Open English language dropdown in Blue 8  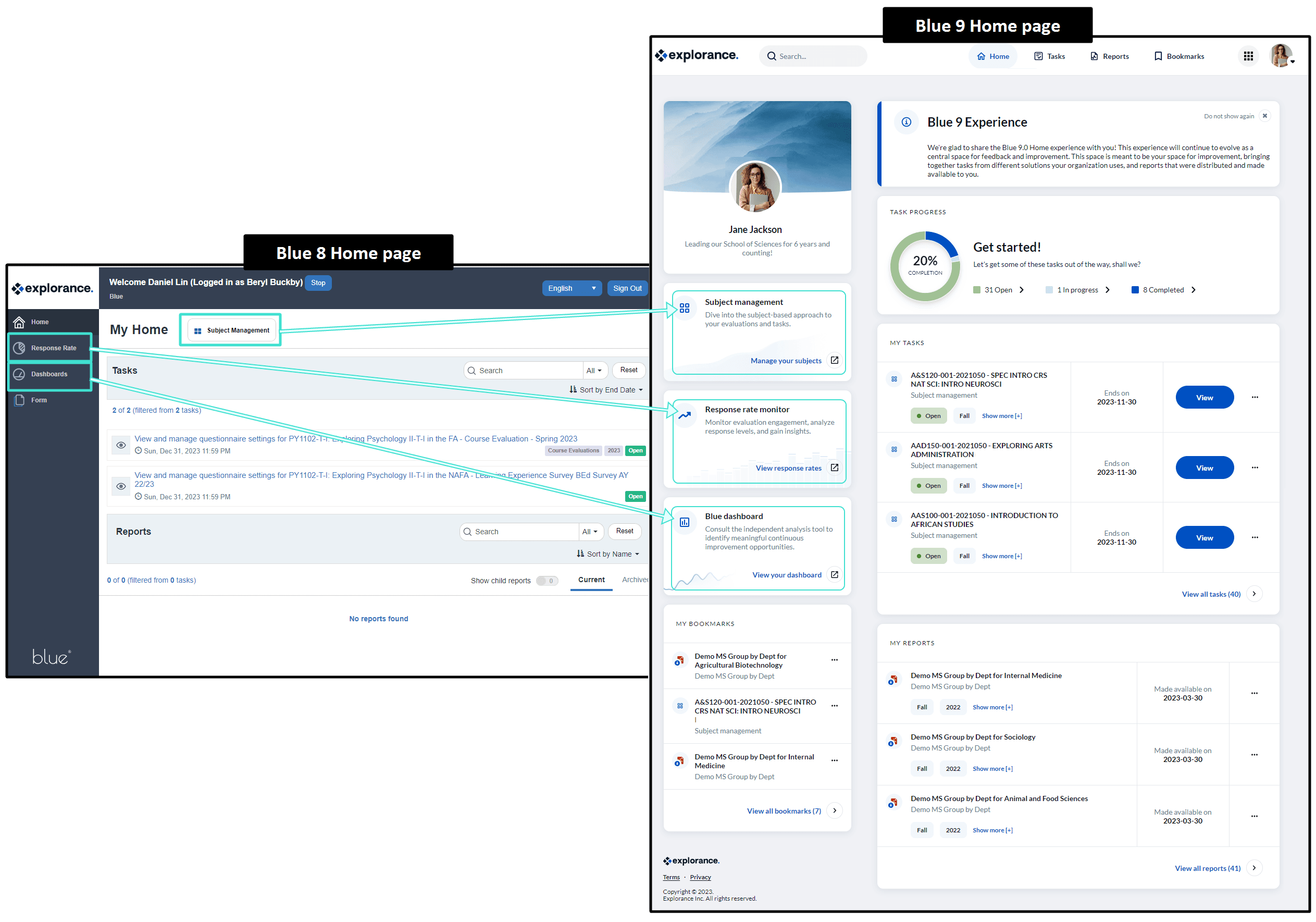[572, 288]
